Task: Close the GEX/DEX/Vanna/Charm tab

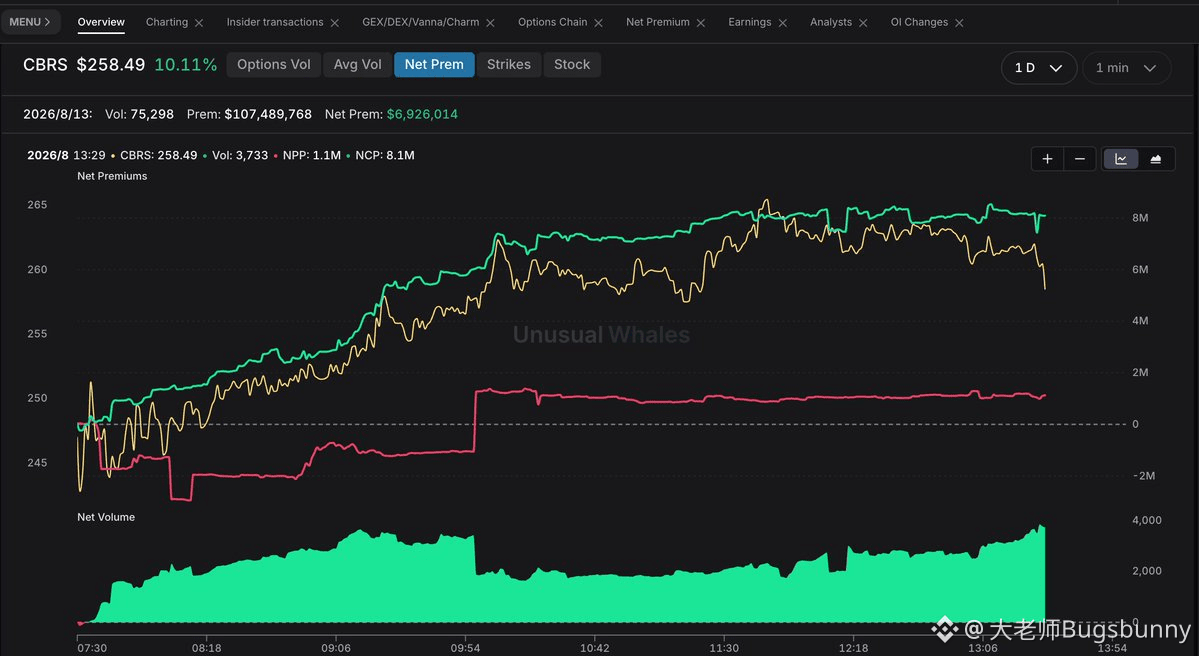Action: [x=490, y=23]
